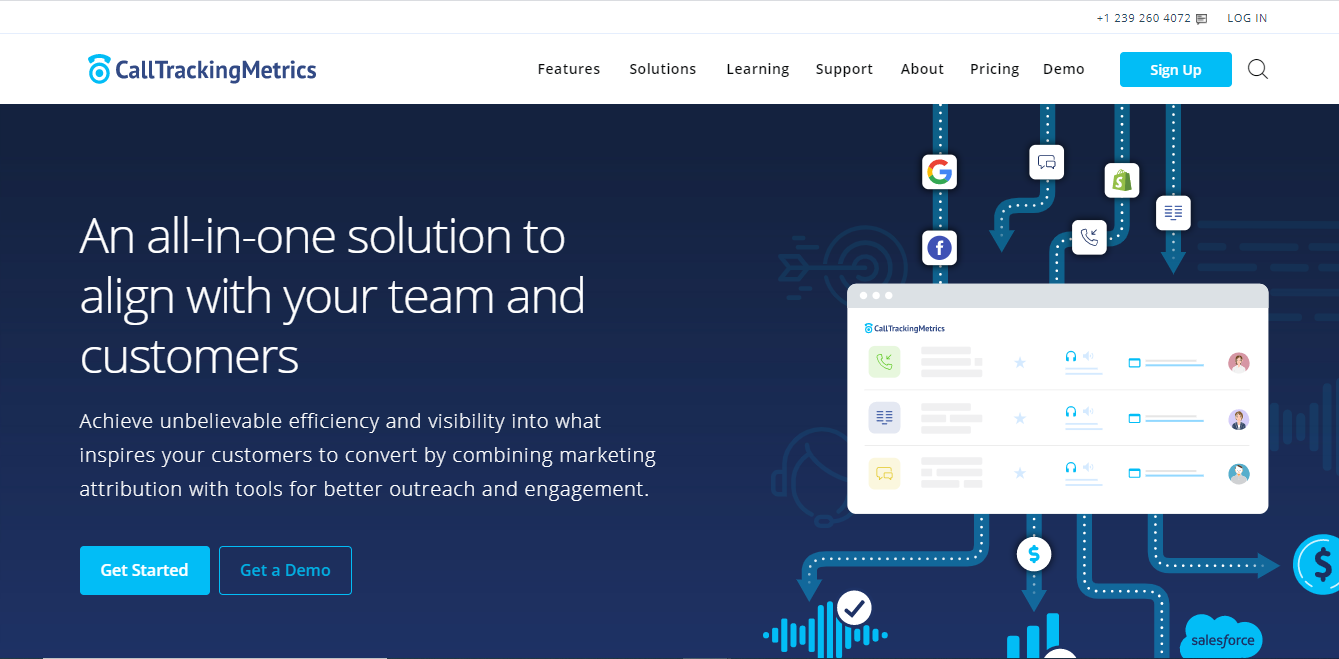
Task: Click the Shopify bag icon tile
Action: click(1122, 180)
